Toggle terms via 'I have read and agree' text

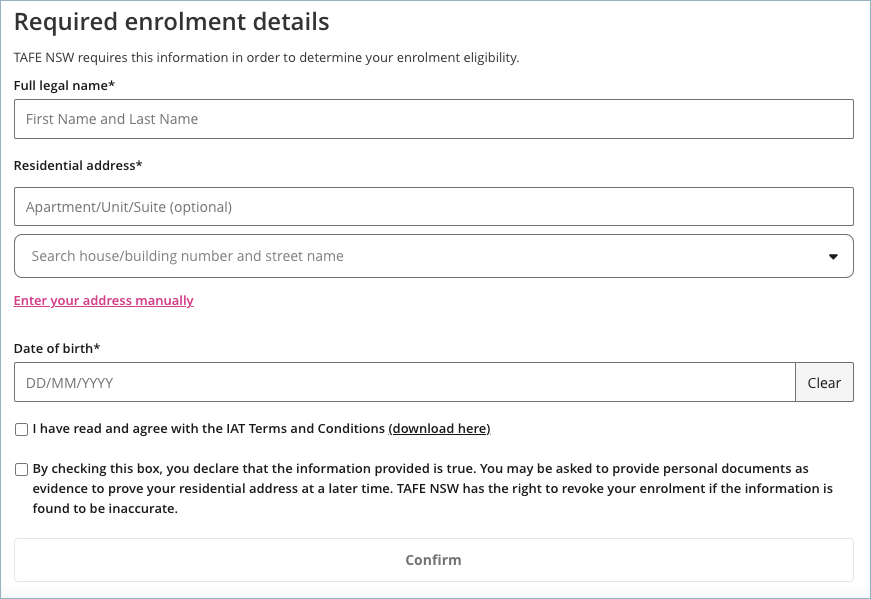(208, 428)
